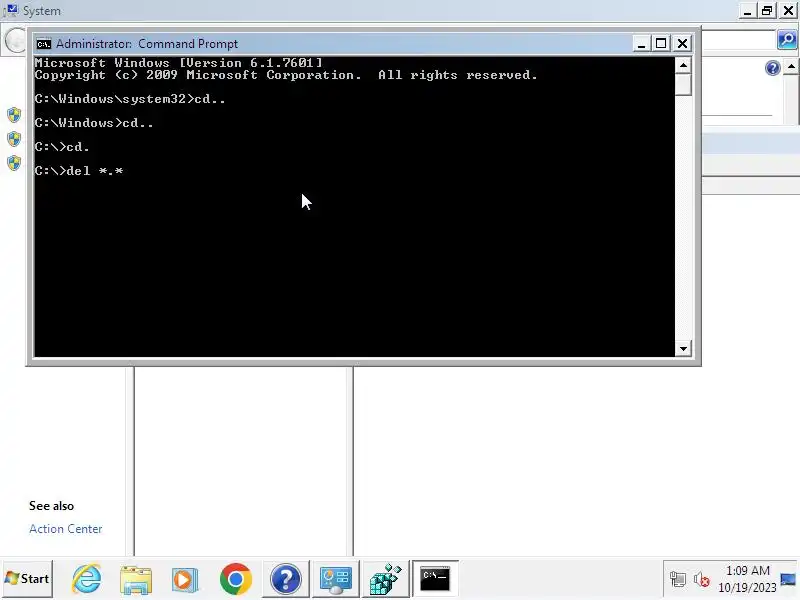Click Show desktop icon beside the clock
The width and height of the screenshot is (800, 600).
click(x=788, y=579)
